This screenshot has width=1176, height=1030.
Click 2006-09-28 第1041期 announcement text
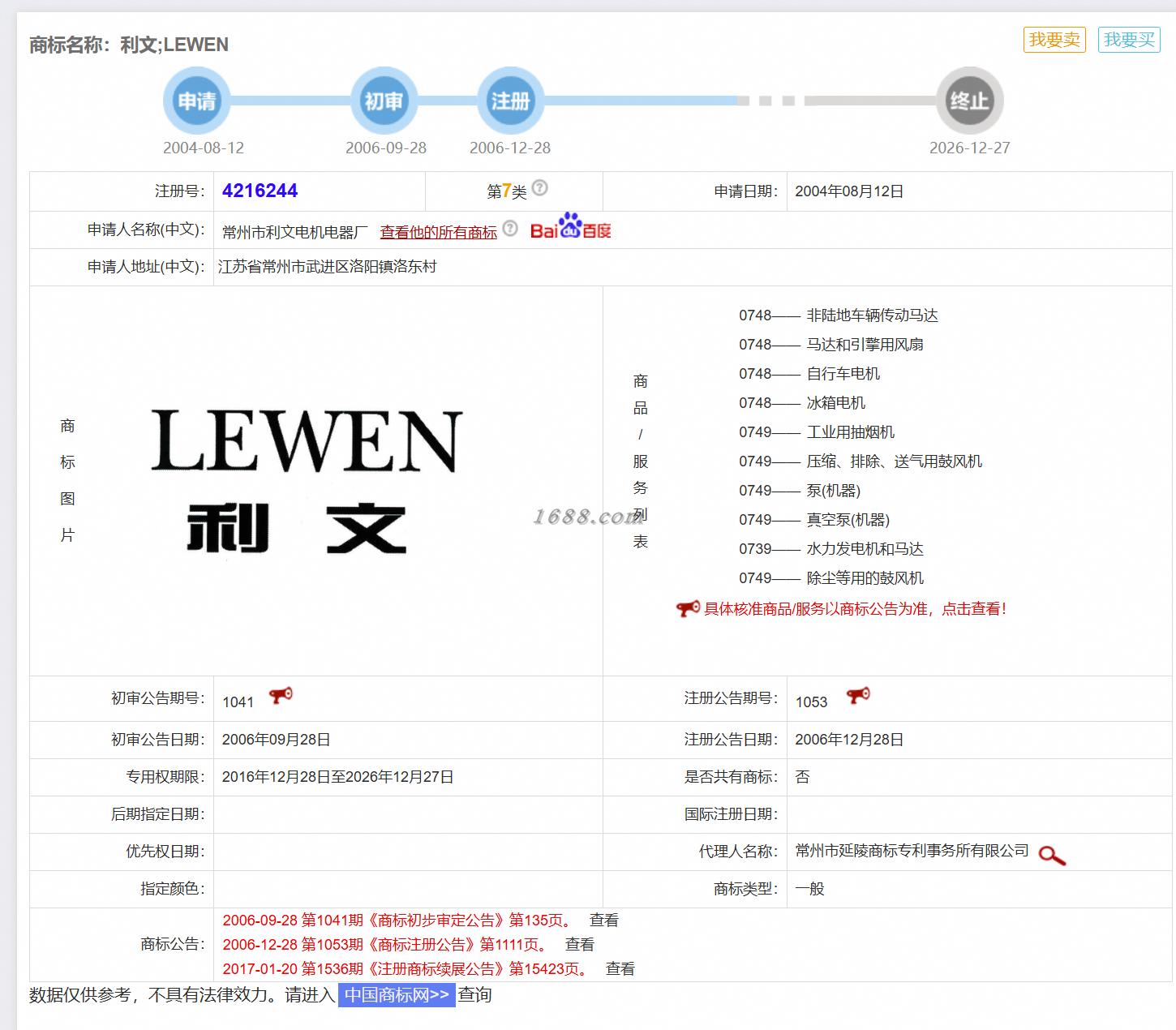pyautogui.click(x=397, y=921)
